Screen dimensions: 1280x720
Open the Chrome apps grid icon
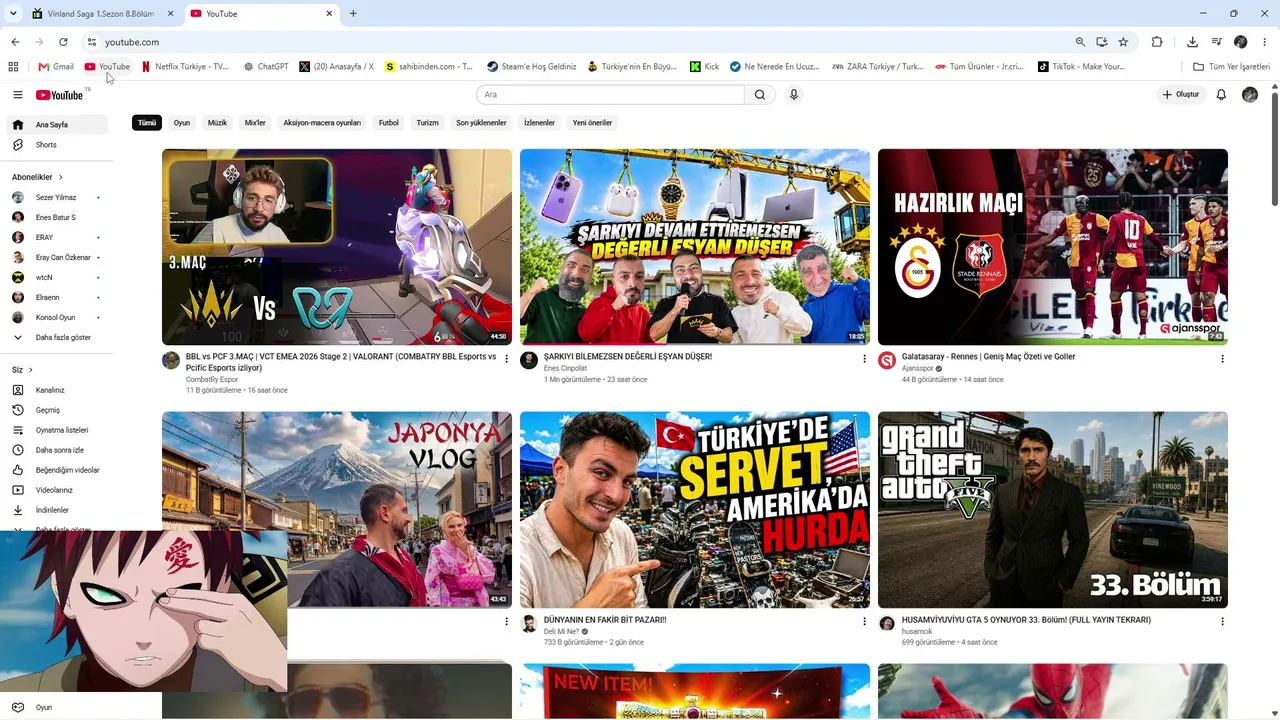coord(13,67)
